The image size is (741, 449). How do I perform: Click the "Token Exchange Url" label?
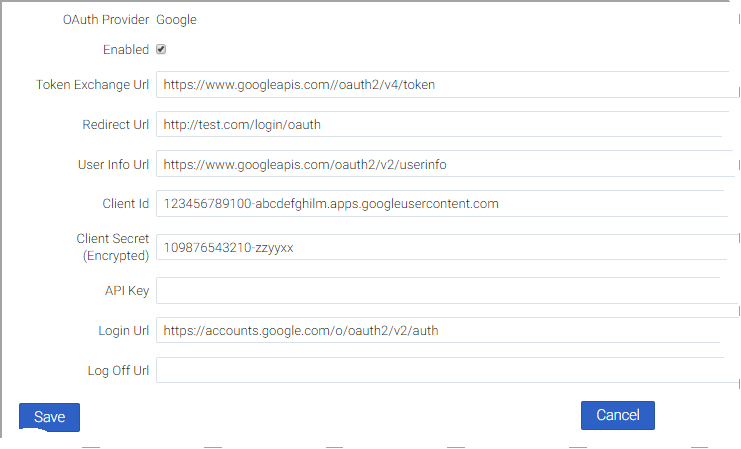92,85
